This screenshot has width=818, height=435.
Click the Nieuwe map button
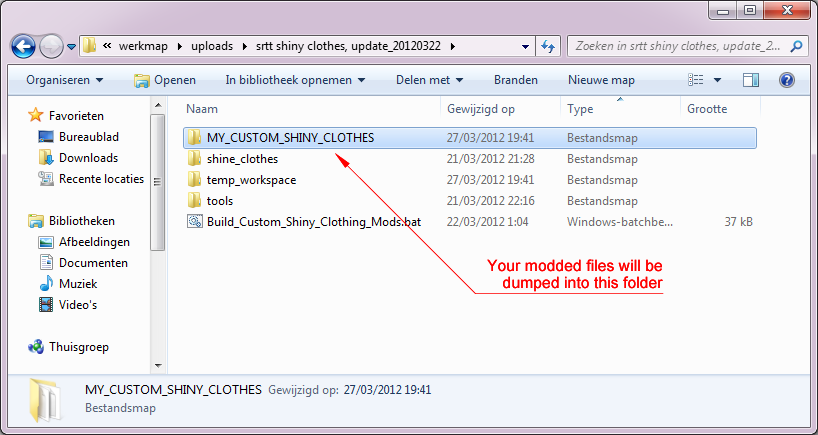pos(601,80)
